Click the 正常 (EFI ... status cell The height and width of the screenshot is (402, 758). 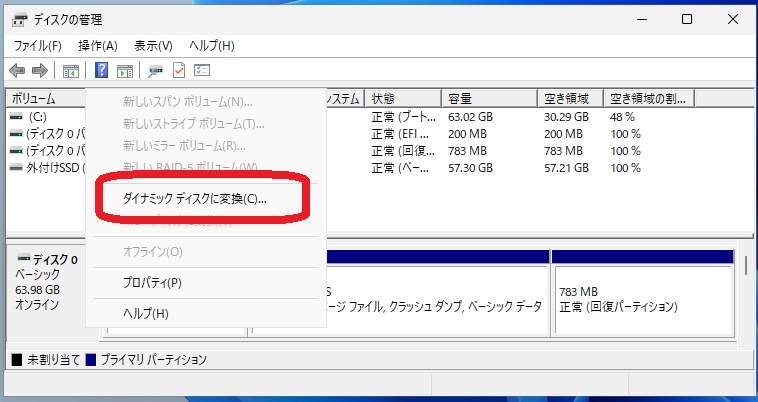(x=400, y=134)
